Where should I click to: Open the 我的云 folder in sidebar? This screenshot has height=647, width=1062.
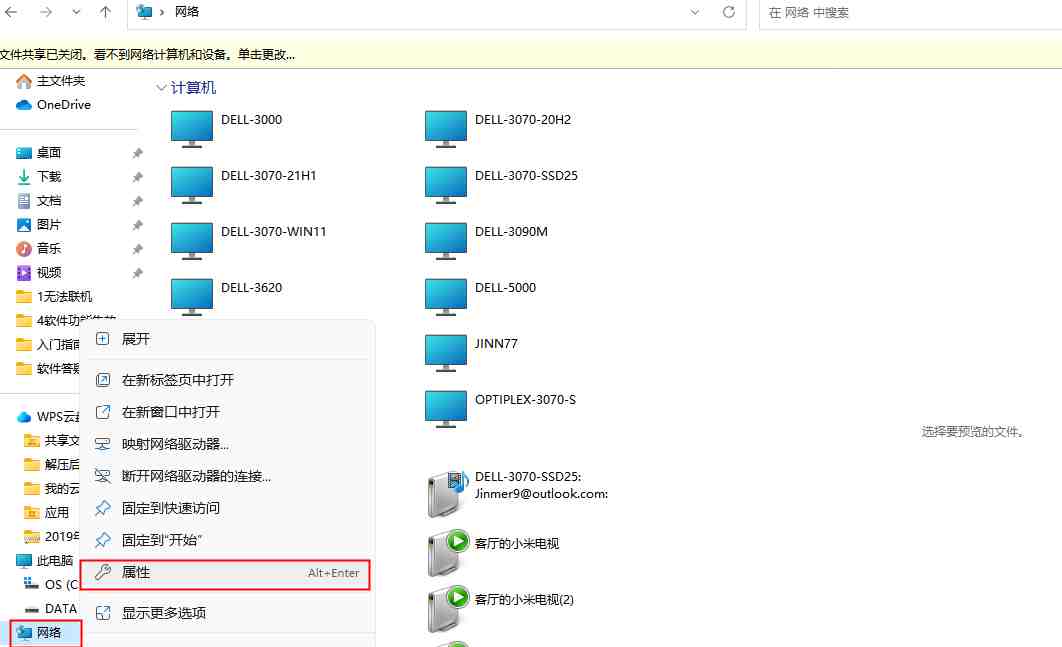[x=51, y=489]
